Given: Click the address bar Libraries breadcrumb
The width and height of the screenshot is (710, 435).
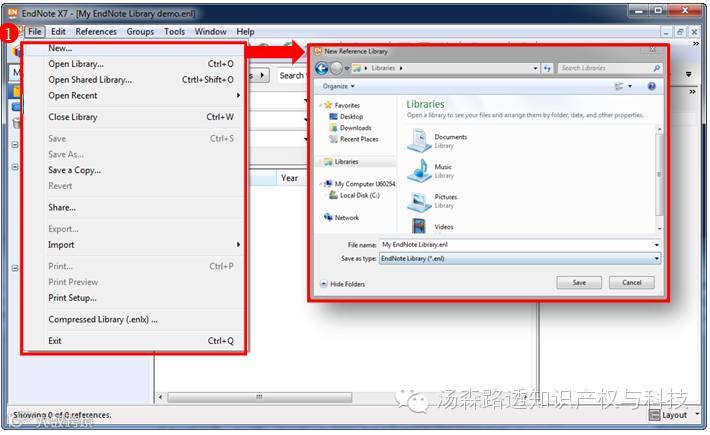Looking at the screenshot, I should click(383, 68).
